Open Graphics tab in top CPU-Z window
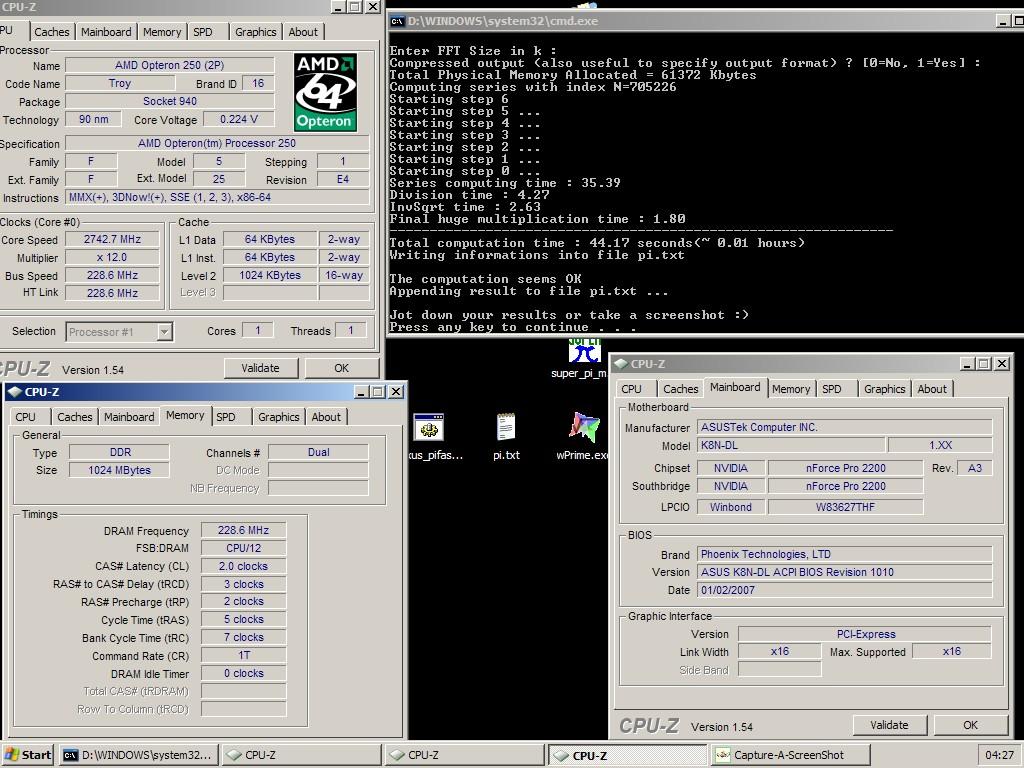The width and height of the screenshot is (1024, 768). 255,32
